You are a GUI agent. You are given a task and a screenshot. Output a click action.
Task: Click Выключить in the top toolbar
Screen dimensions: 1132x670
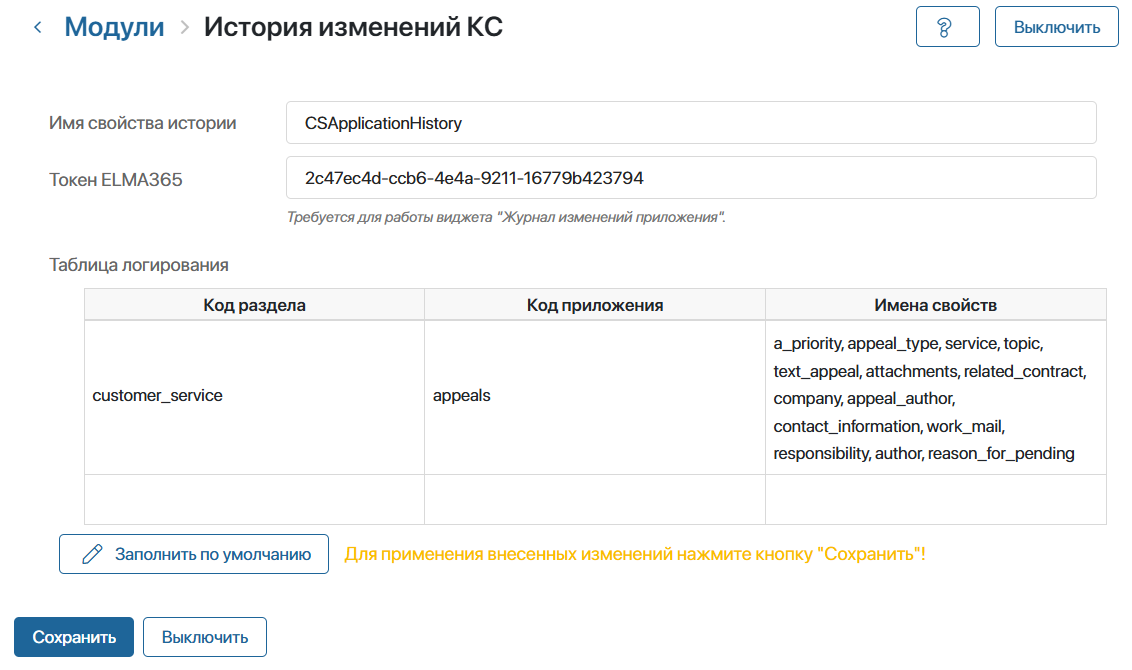[x=1056, y=26]
